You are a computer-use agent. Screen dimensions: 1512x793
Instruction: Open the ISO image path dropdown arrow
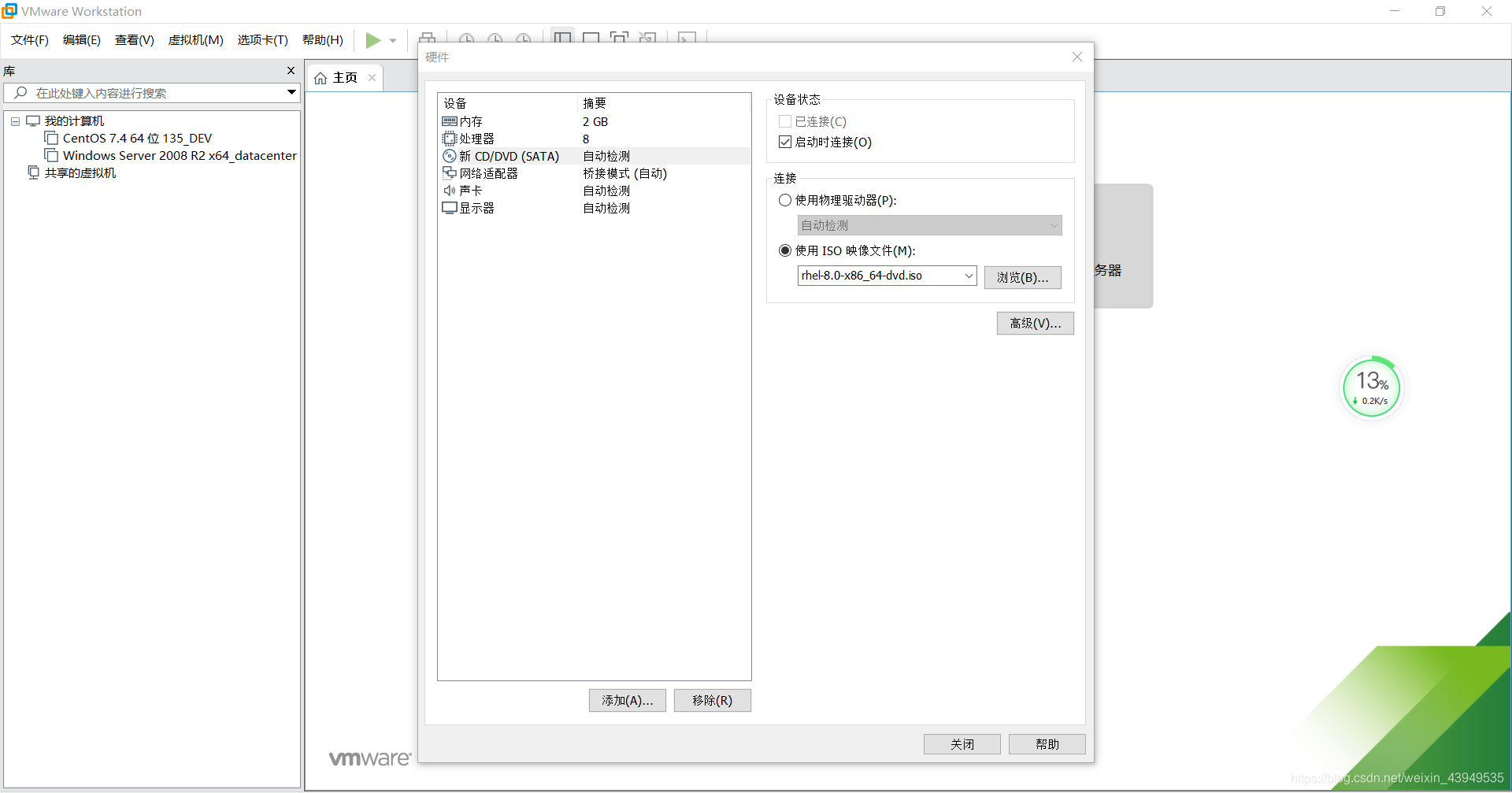coord(969,276)
